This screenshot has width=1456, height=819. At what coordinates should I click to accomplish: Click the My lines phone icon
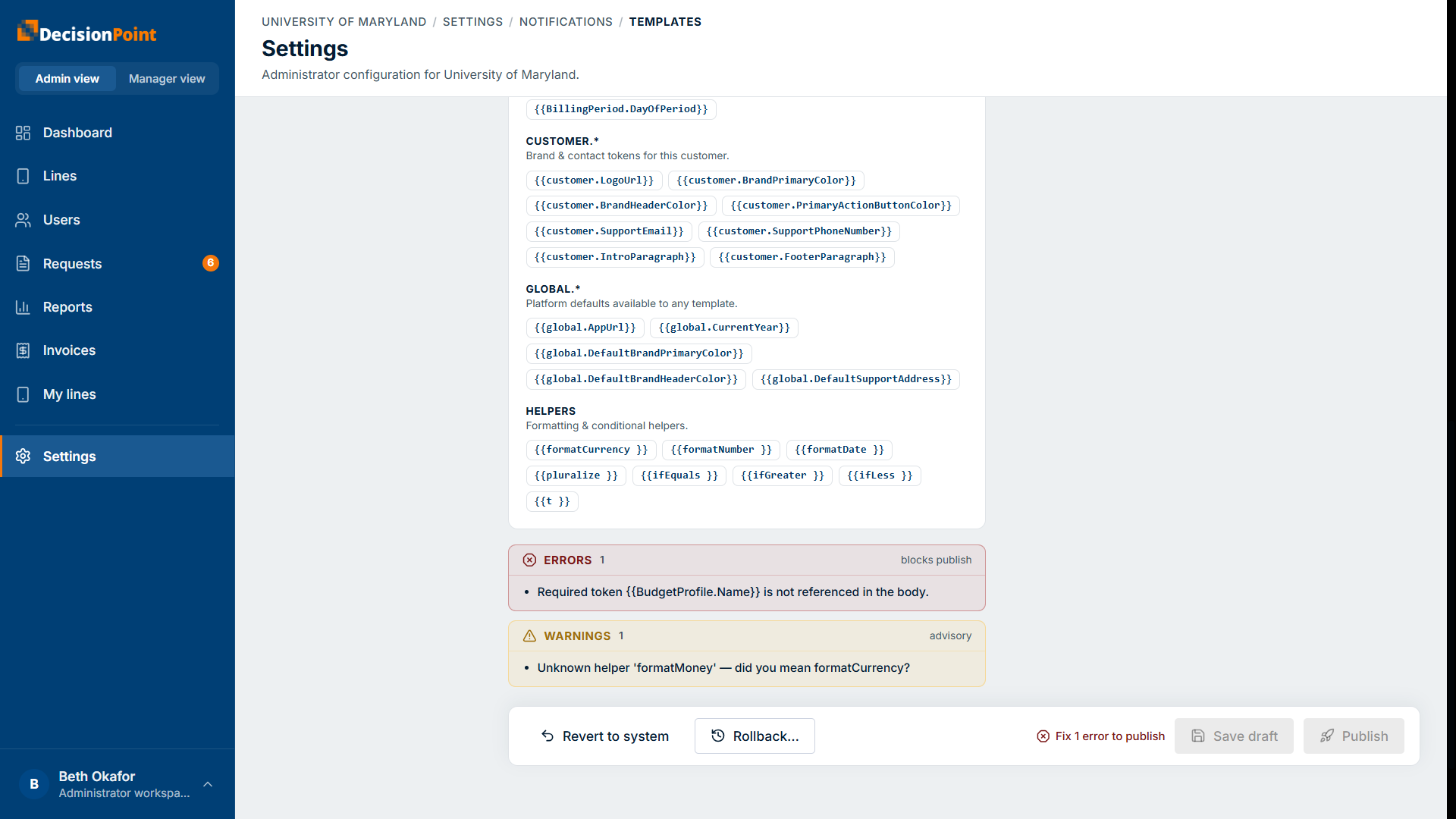(23, 394)
